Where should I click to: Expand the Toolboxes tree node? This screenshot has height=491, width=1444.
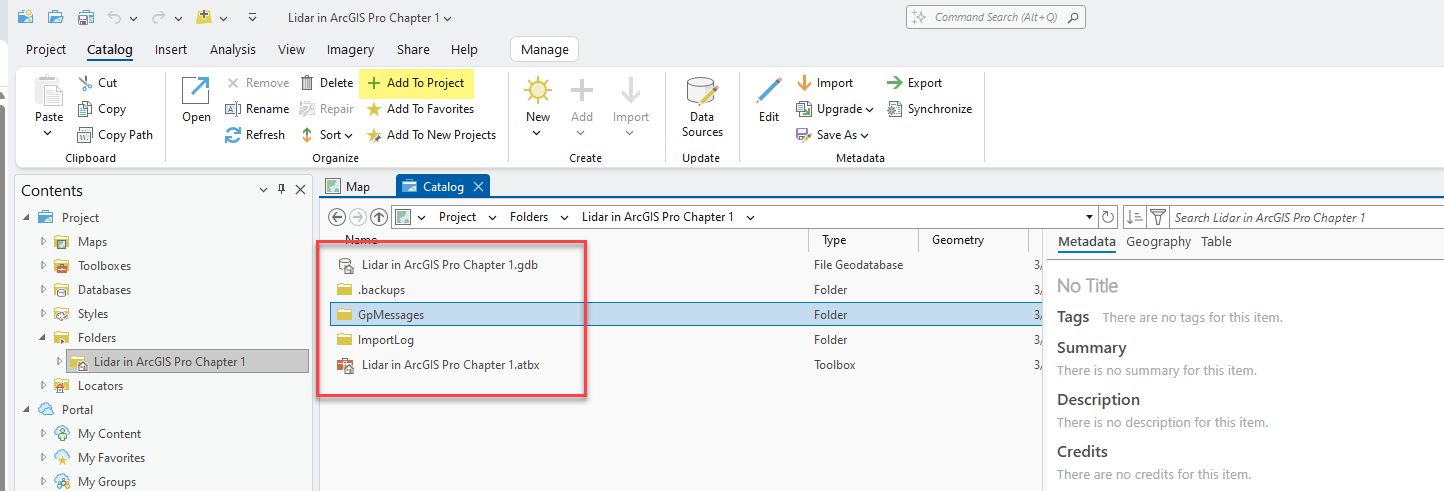click(x=43, y=266)
